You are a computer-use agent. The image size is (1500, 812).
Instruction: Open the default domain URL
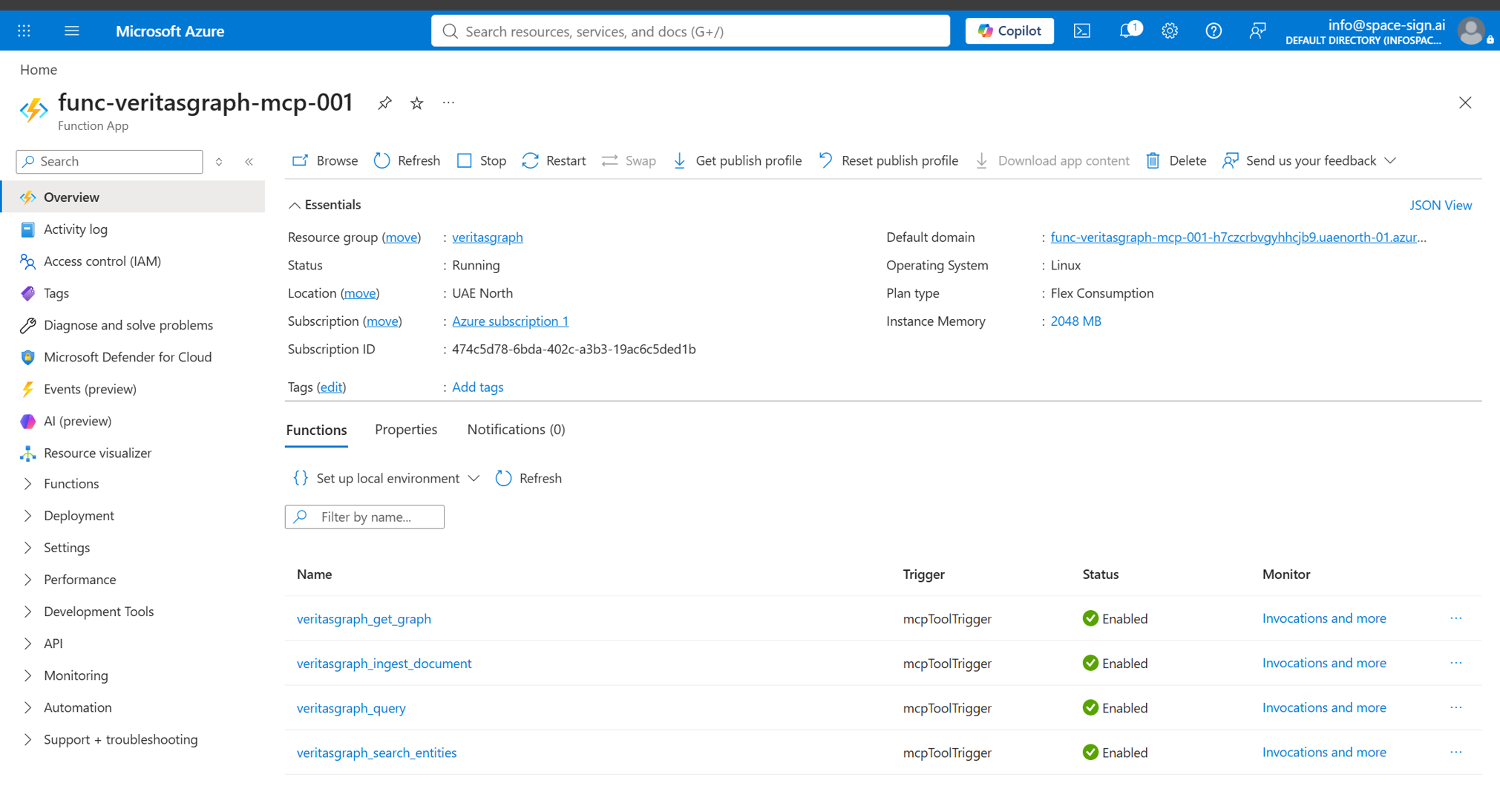click(1238, 238)
